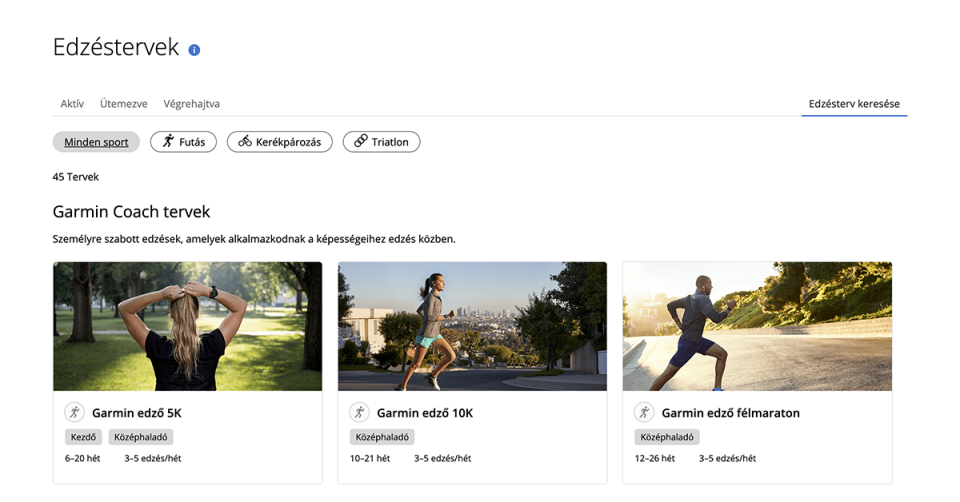Click the Garmin edző 10K title

point(425,413)
